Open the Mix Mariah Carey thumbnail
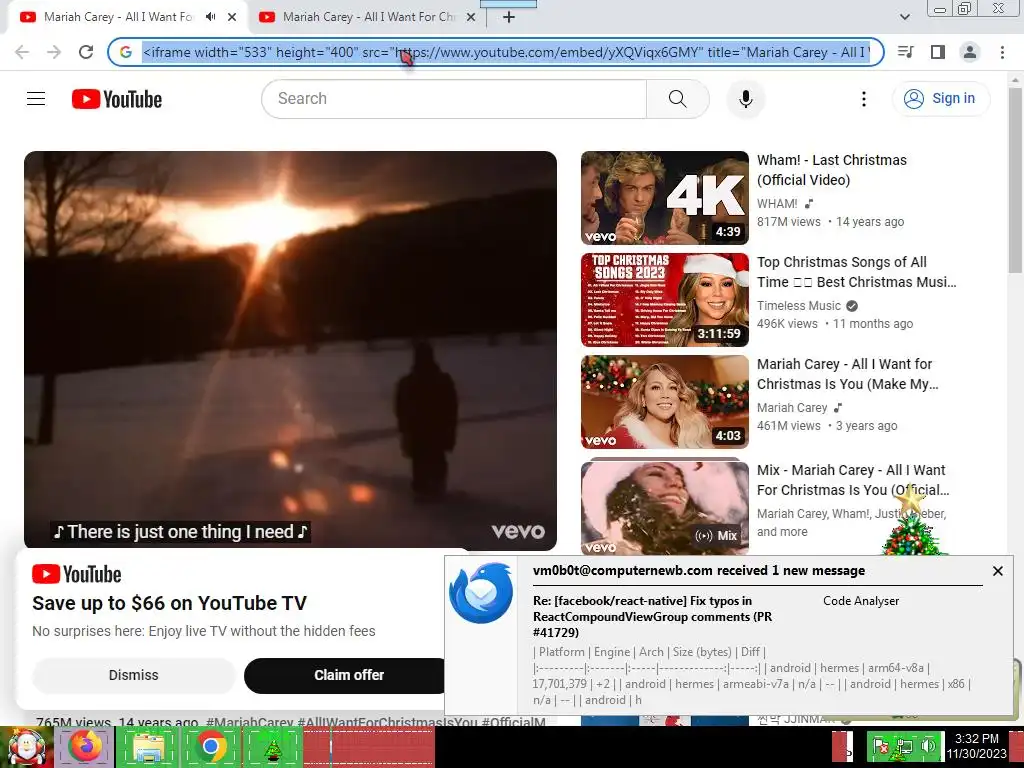This screenshot has height=768, width=1024. pos(665,507)
